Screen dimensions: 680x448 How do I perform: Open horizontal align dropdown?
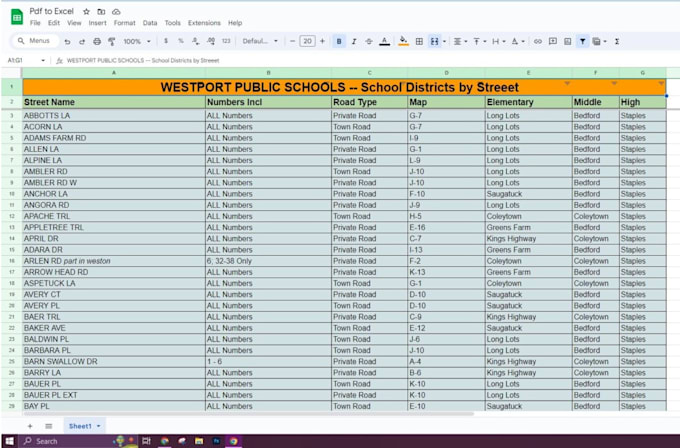[x=460, y=42]
